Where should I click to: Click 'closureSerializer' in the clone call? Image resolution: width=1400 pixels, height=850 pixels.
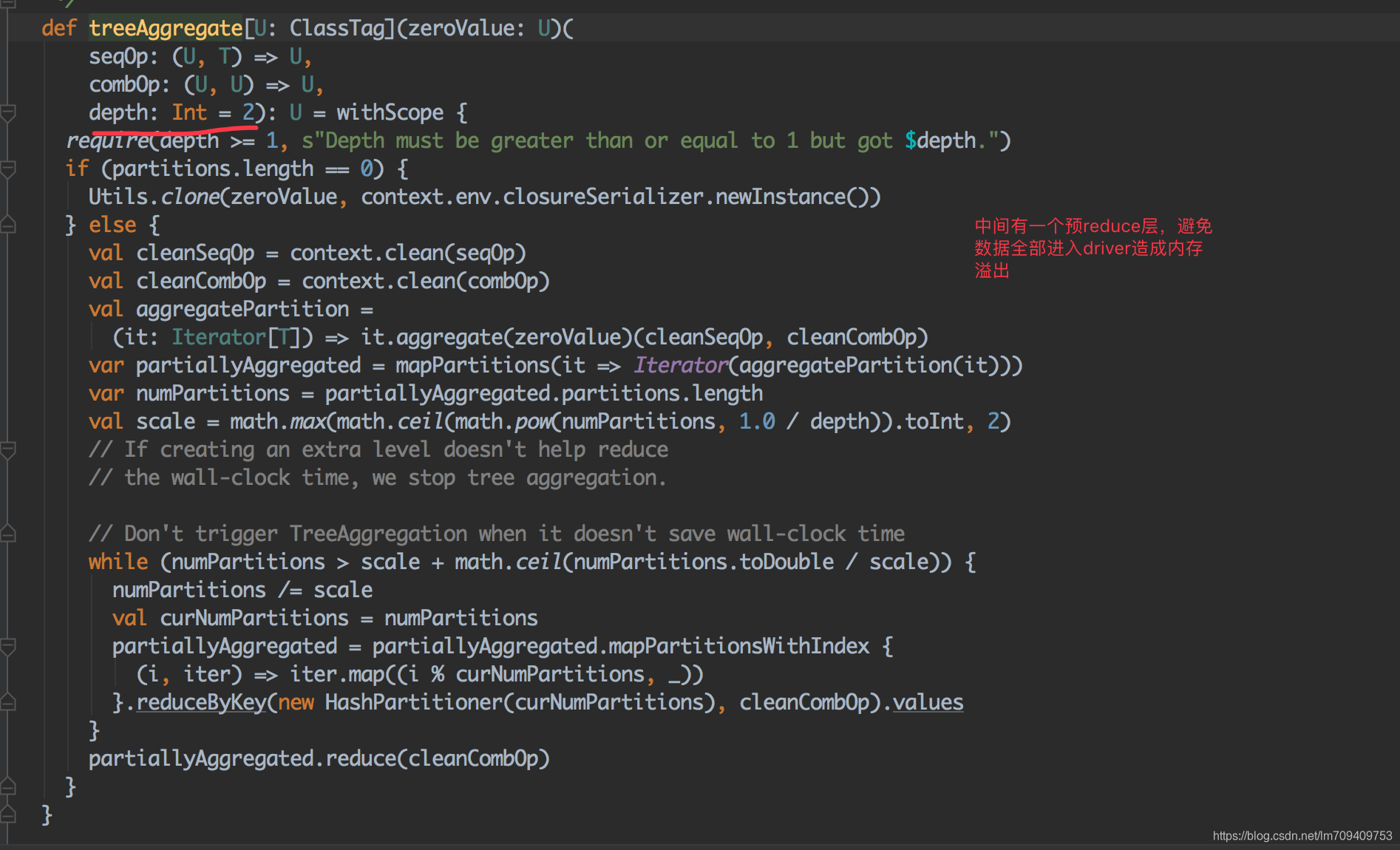[x=603, y=197]
